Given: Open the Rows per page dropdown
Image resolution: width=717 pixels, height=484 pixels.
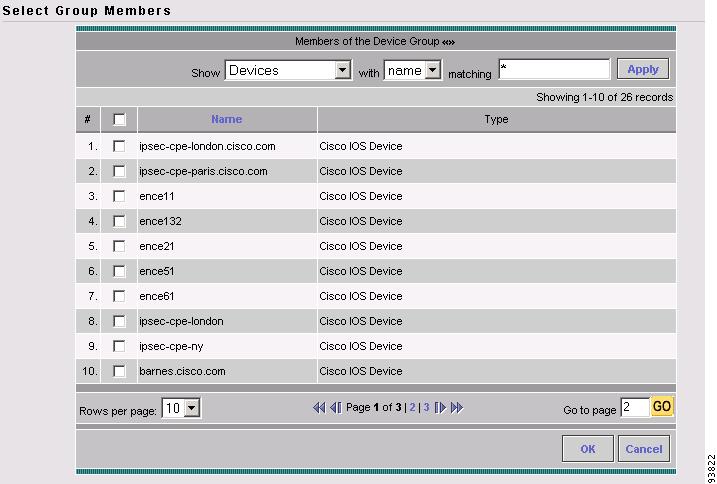Looking at the screenshot, I should 181,408.
